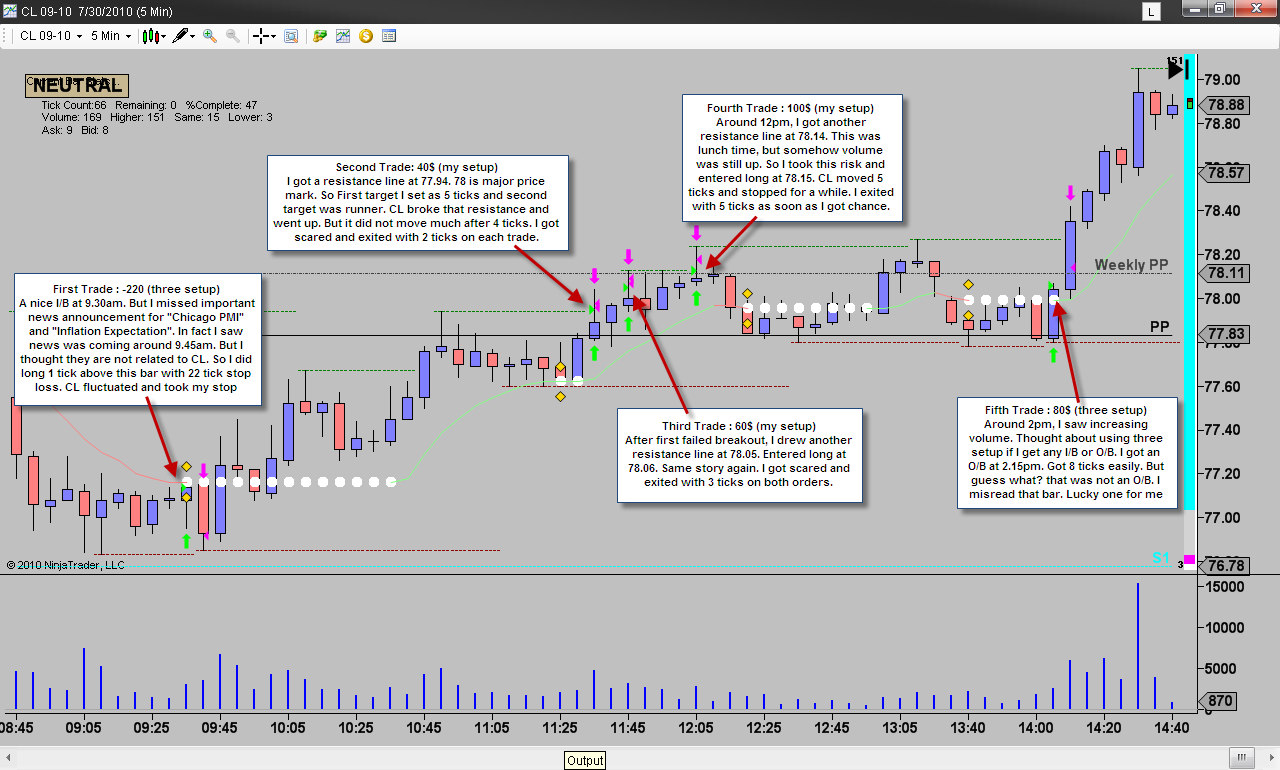The width and height of the screenshot is (1280, 770).
Task: Click the Zoom In magnifier
Action: coord(210,36)
